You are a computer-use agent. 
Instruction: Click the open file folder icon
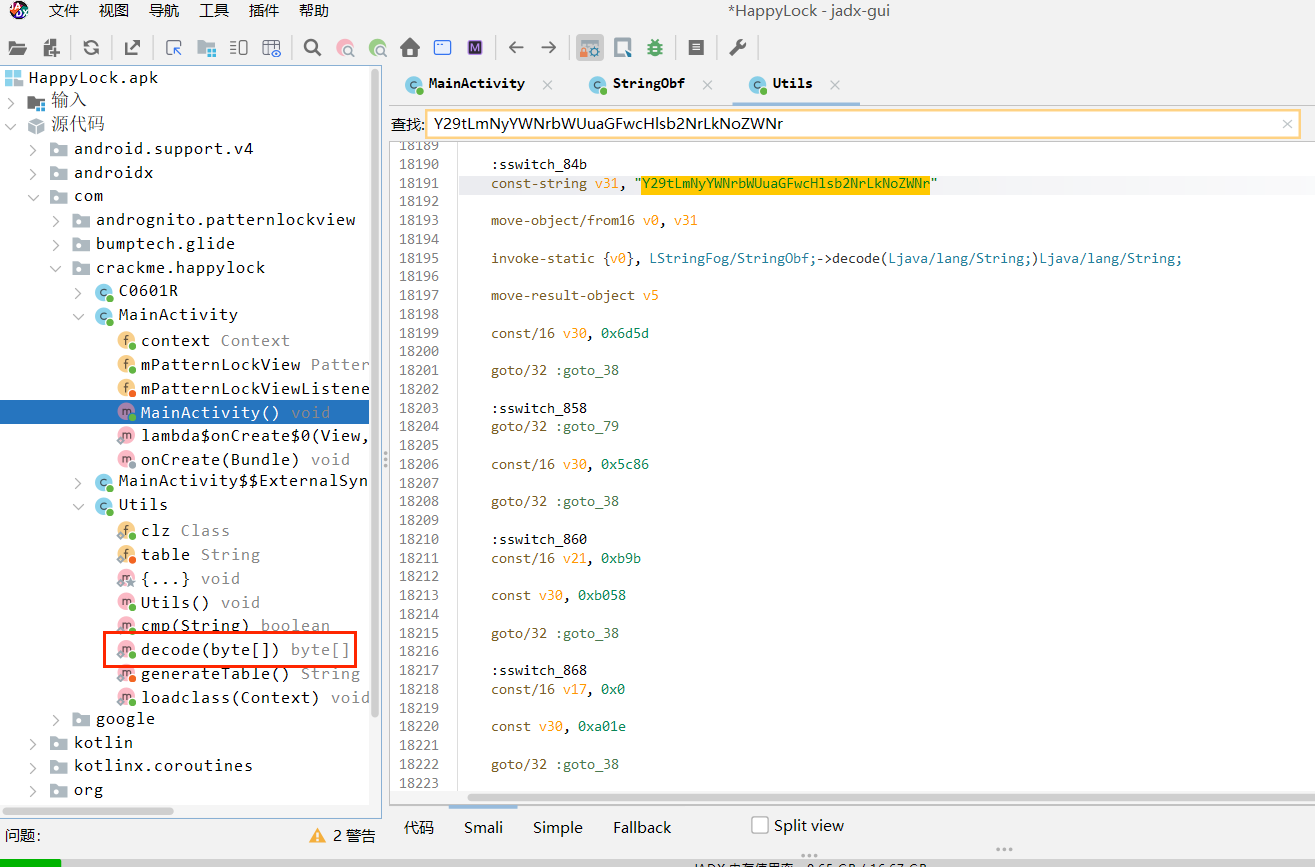[x=17, y=47]
